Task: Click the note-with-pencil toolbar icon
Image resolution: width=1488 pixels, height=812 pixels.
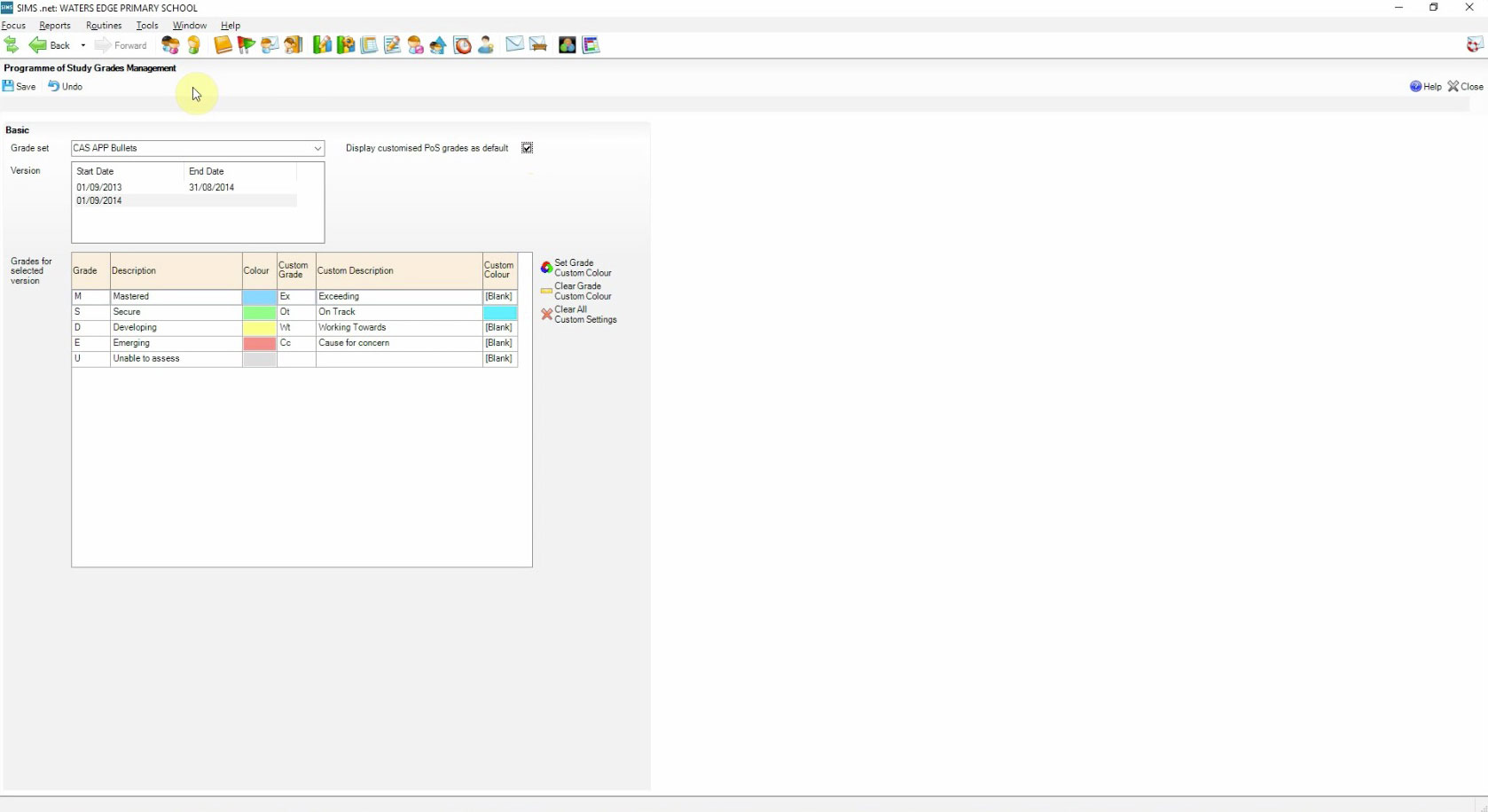Action: click(x=392, y=45)
